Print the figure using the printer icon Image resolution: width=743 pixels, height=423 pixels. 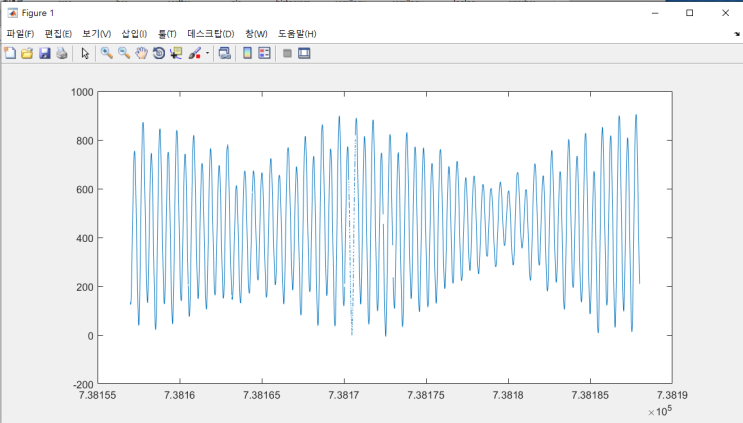tap(62, 53)
